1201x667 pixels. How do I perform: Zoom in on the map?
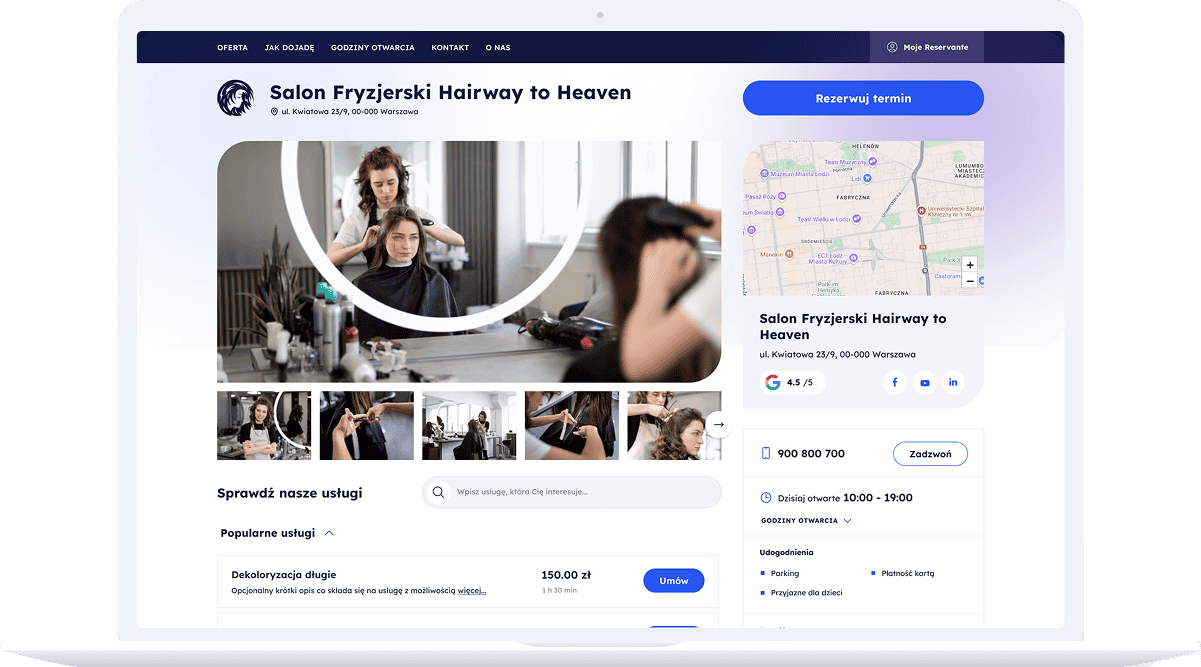(x=969, y=265)
